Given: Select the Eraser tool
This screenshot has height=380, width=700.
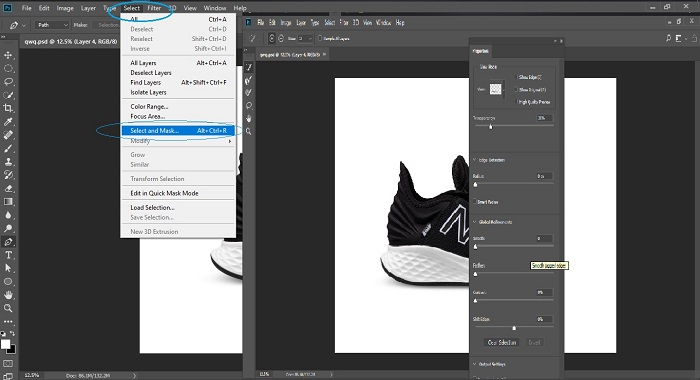Looking at the screenshot, I should click(x=8, y=188).
